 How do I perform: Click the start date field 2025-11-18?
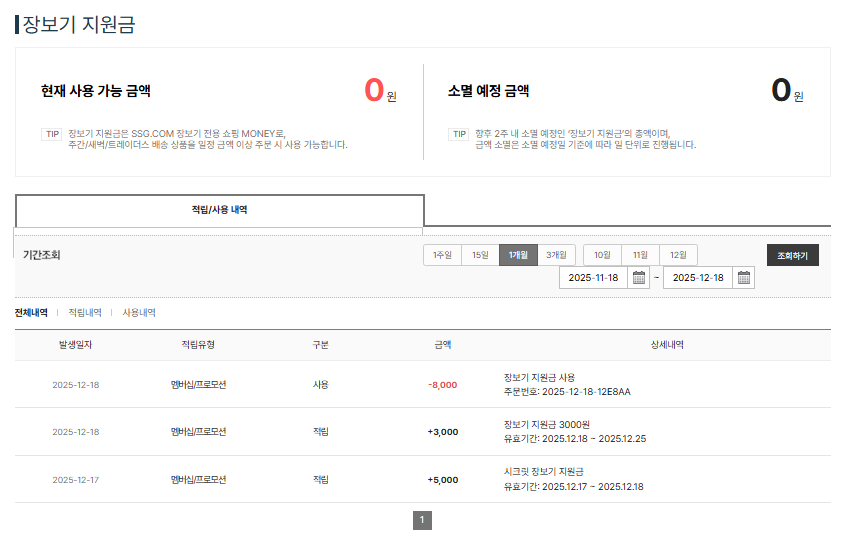593,278
